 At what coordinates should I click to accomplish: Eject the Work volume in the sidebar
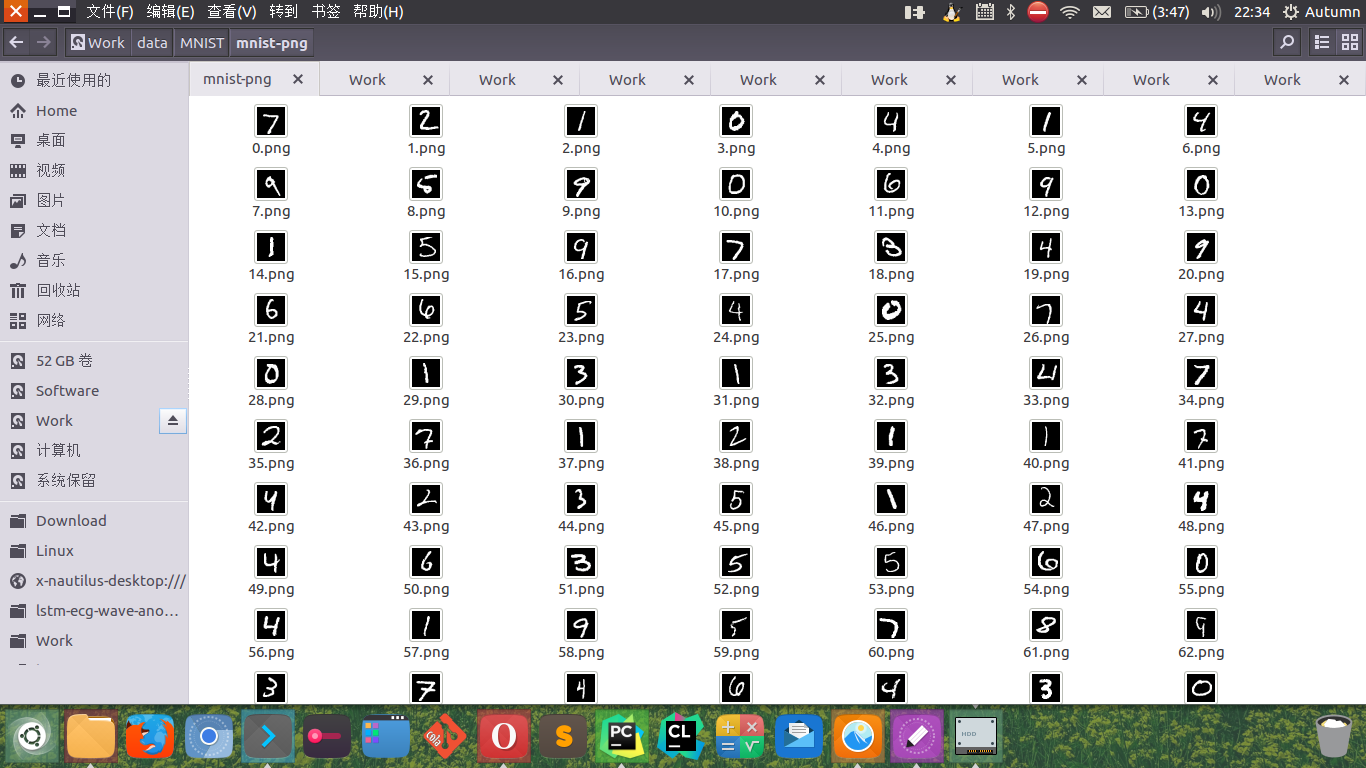[172, 421]
